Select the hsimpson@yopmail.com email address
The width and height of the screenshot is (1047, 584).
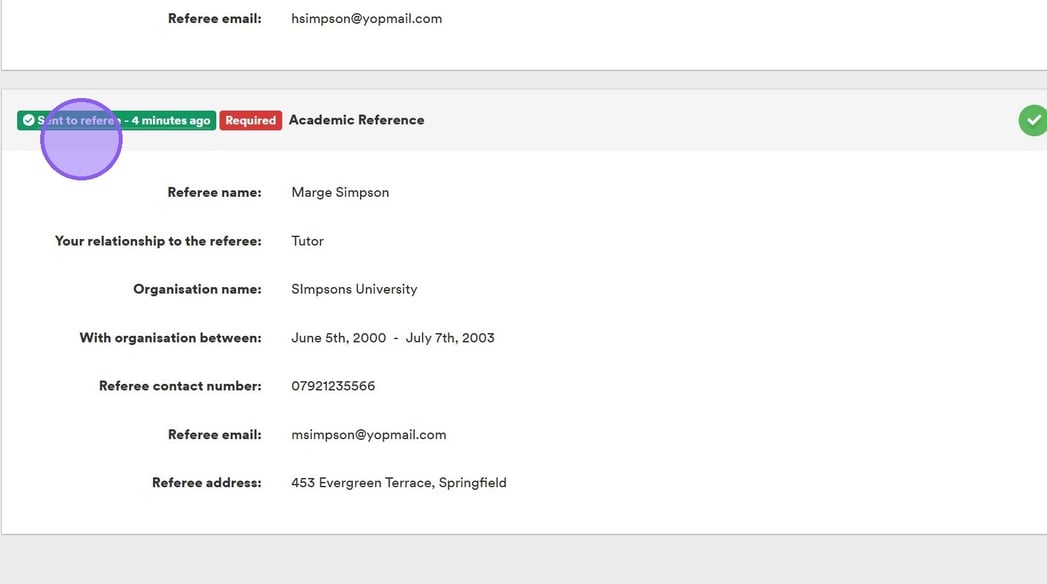pos(366,18)
